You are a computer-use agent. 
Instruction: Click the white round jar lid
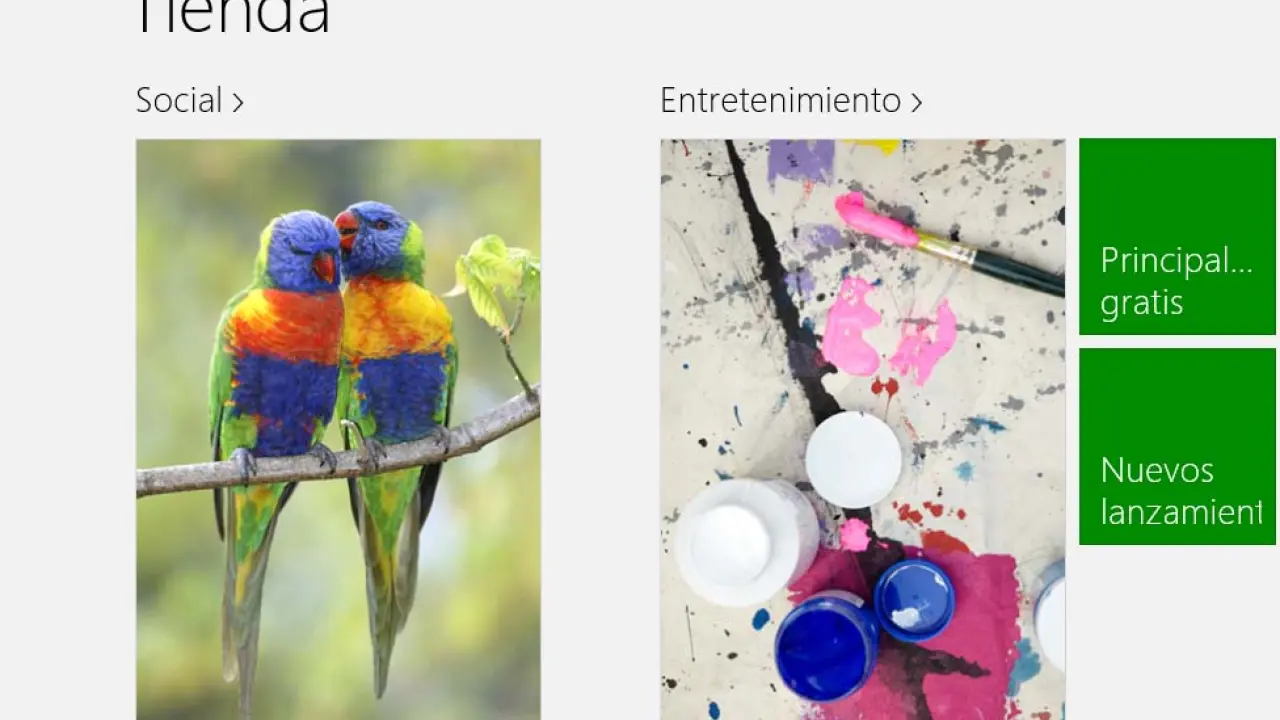(853, 459)
